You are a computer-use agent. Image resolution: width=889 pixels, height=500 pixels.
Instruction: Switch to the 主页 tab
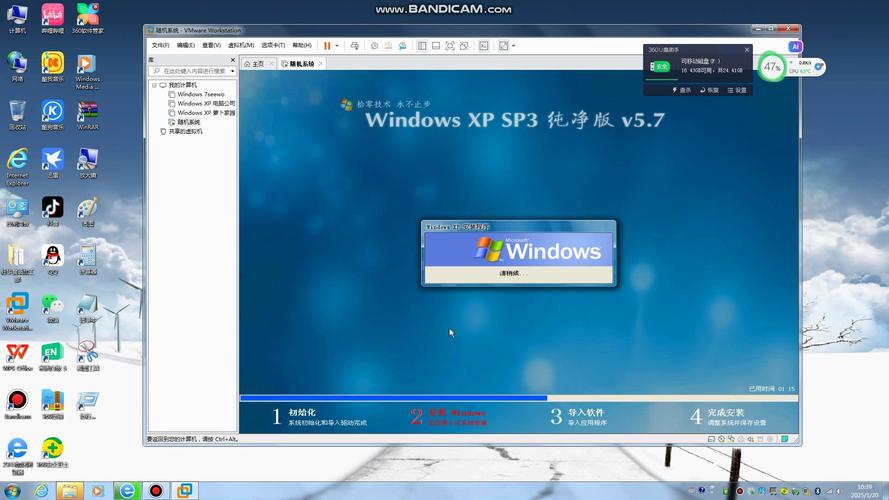tap(257, 64)
